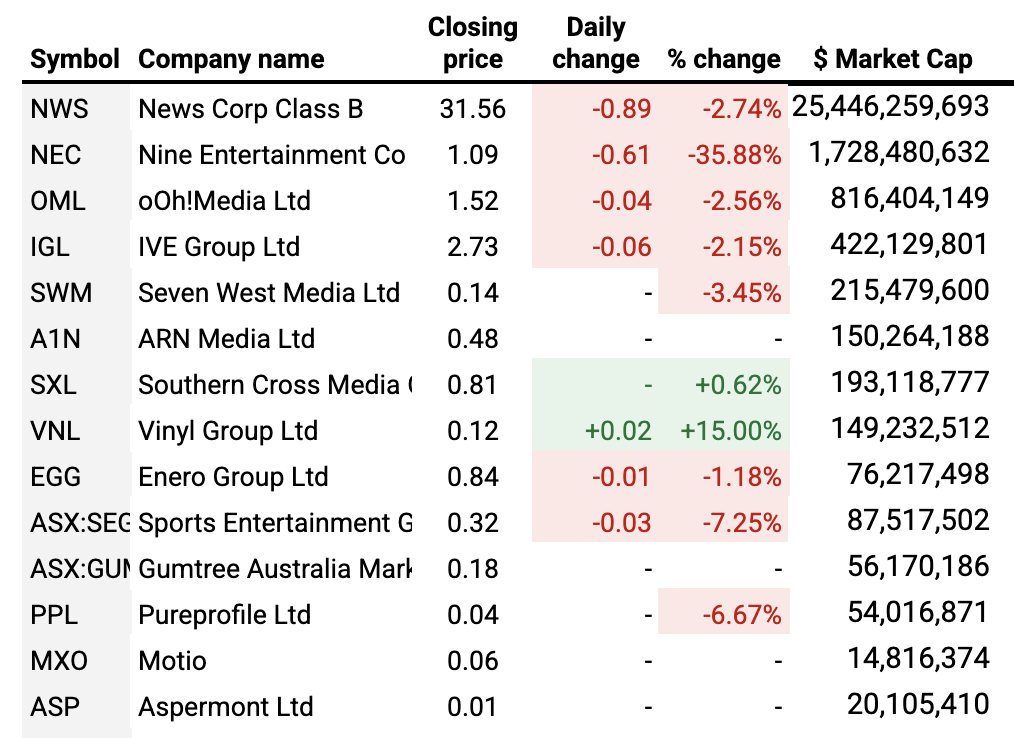Select the MXO symbol cell
The height and width of the screenshot is (738, 1014).
(x=58, y=661)
